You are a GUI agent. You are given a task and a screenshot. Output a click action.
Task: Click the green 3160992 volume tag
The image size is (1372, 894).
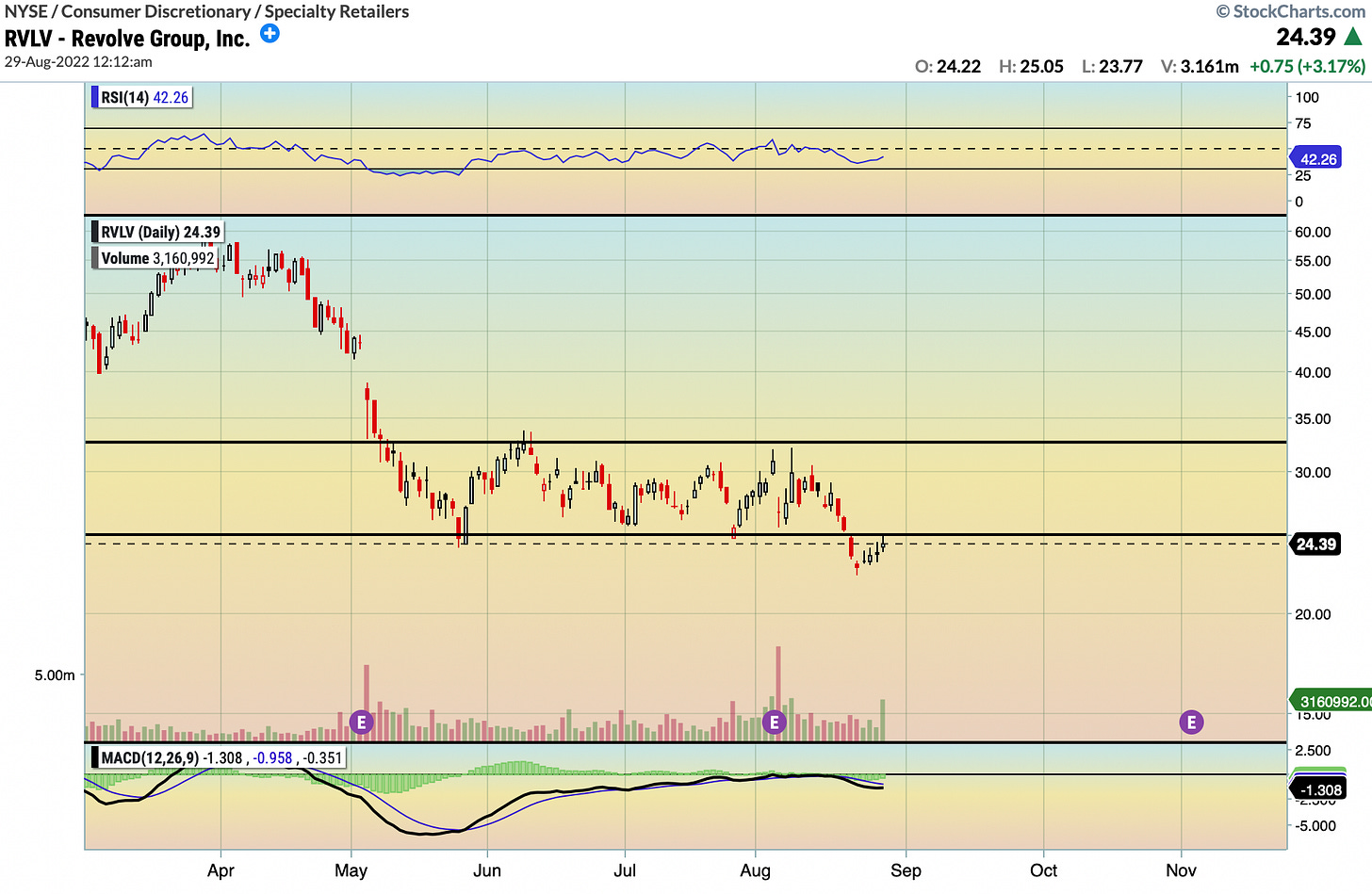click(1331, 701)
